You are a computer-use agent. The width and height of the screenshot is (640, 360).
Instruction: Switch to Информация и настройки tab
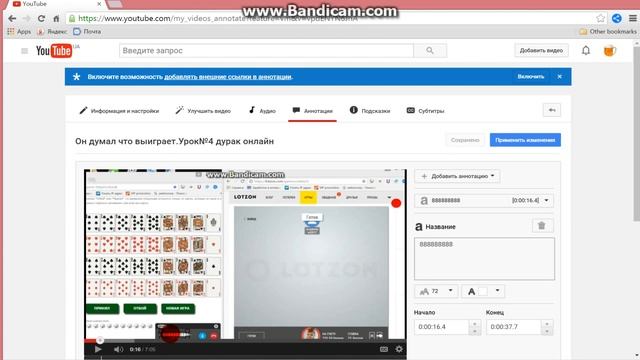119,111
